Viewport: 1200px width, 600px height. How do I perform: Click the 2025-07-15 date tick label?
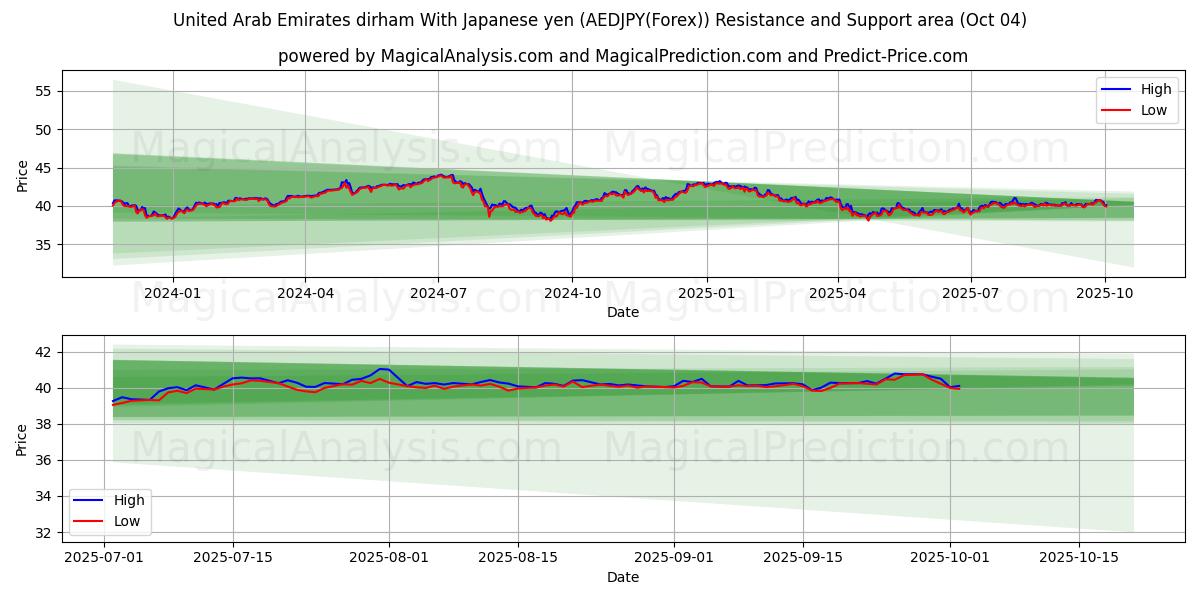(233, 558)
